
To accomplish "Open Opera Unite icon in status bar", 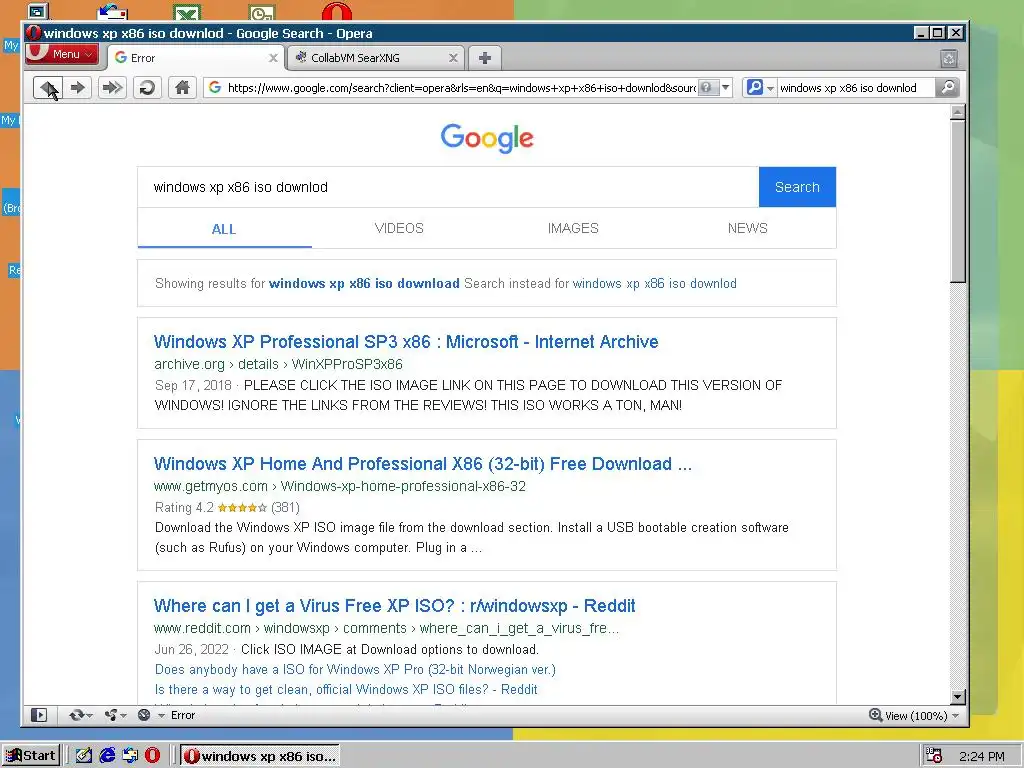I will pyautogui.click(x=115, y=715).
